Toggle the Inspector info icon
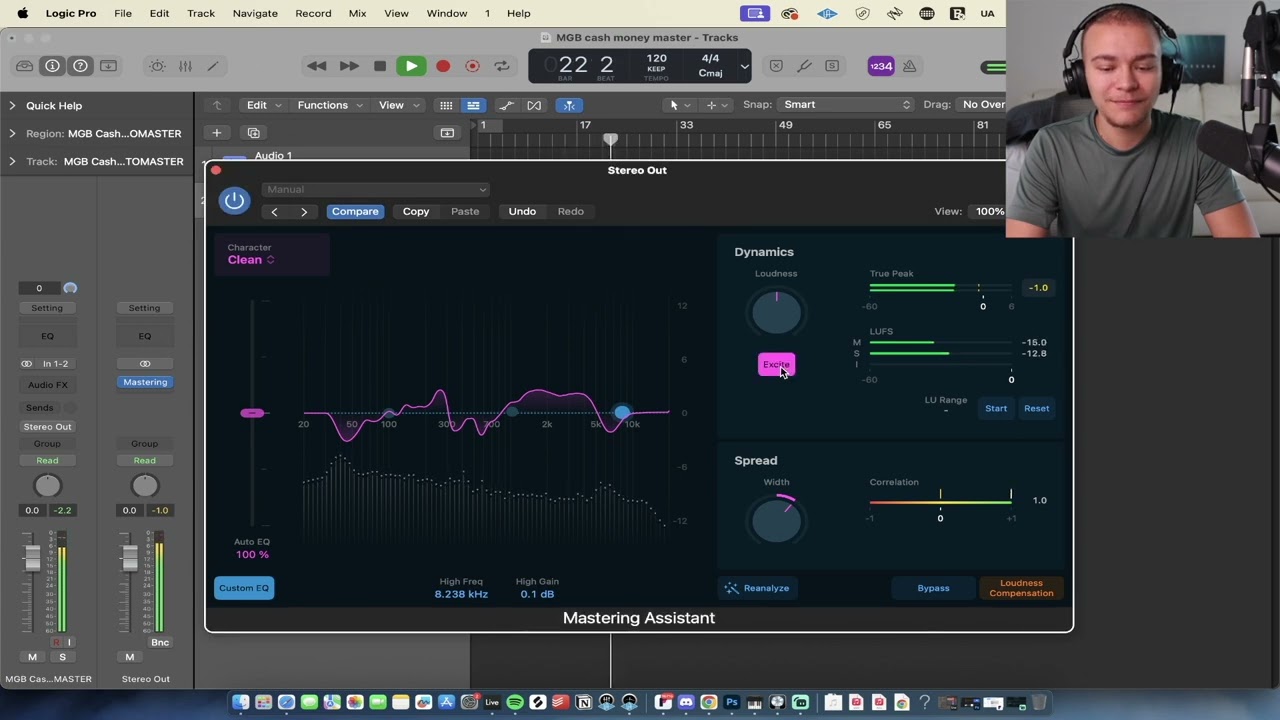 (x=52, y=66)
